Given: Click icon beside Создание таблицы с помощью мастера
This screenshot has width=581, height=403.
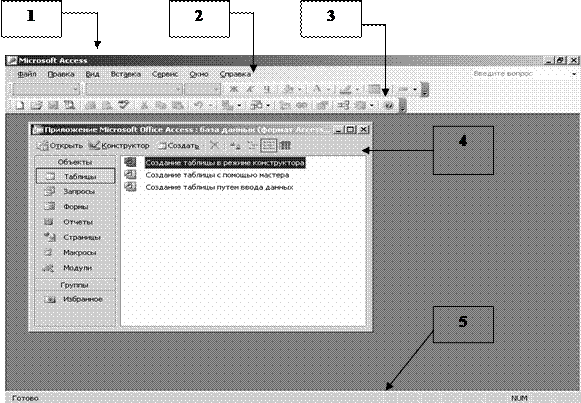Looking at the screenshot, I should point(130,174).
